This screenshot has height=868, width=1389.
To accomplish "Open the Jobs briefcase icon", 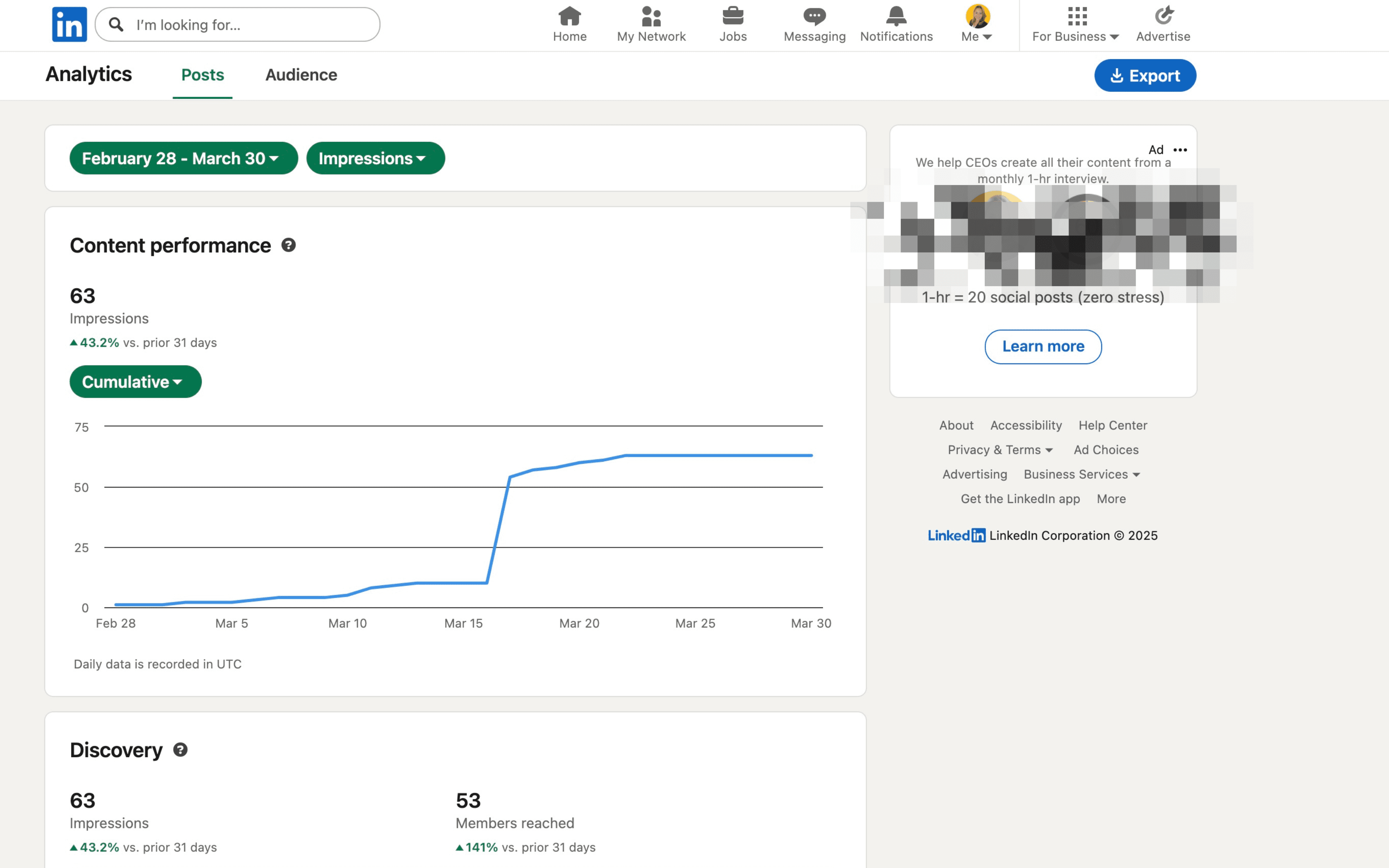I will pos(733,17).
